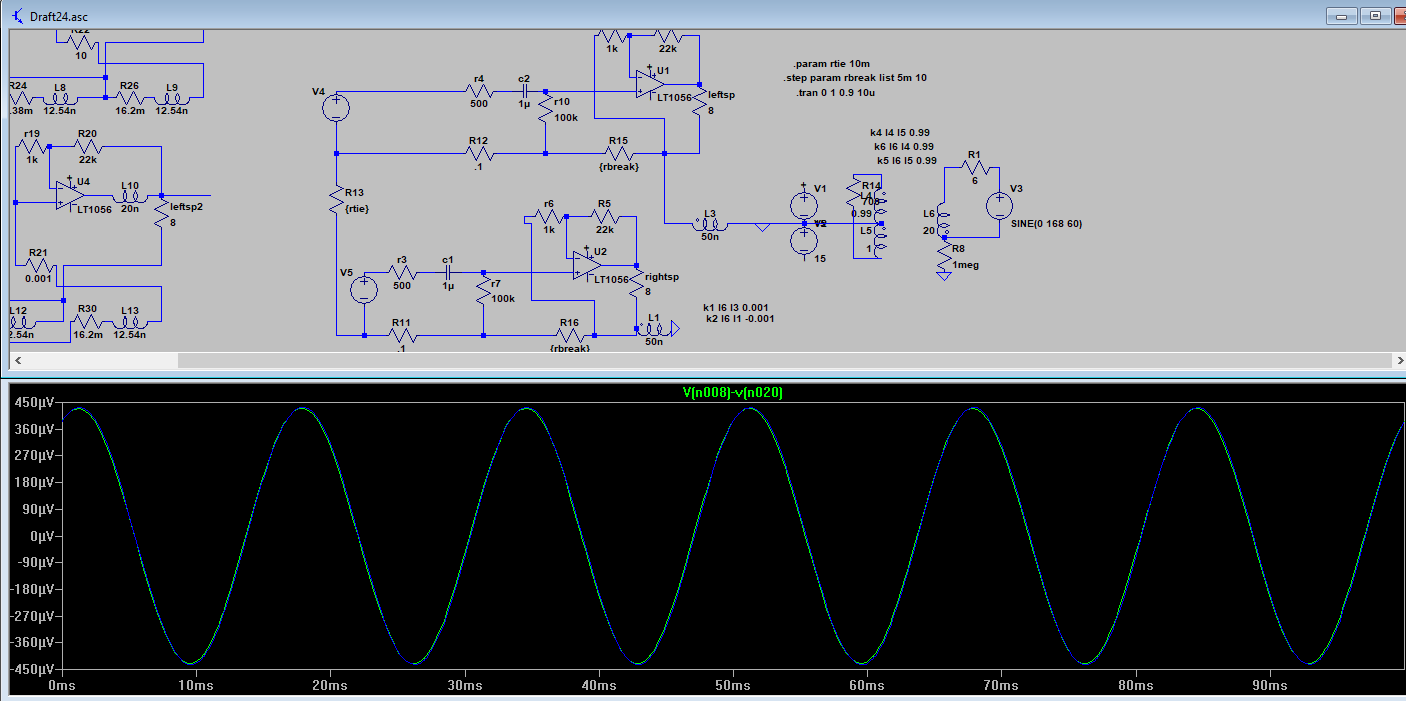Click the 0ms time axis label
The height and width of the screenshot is (701, 1406).
point(62,686)
